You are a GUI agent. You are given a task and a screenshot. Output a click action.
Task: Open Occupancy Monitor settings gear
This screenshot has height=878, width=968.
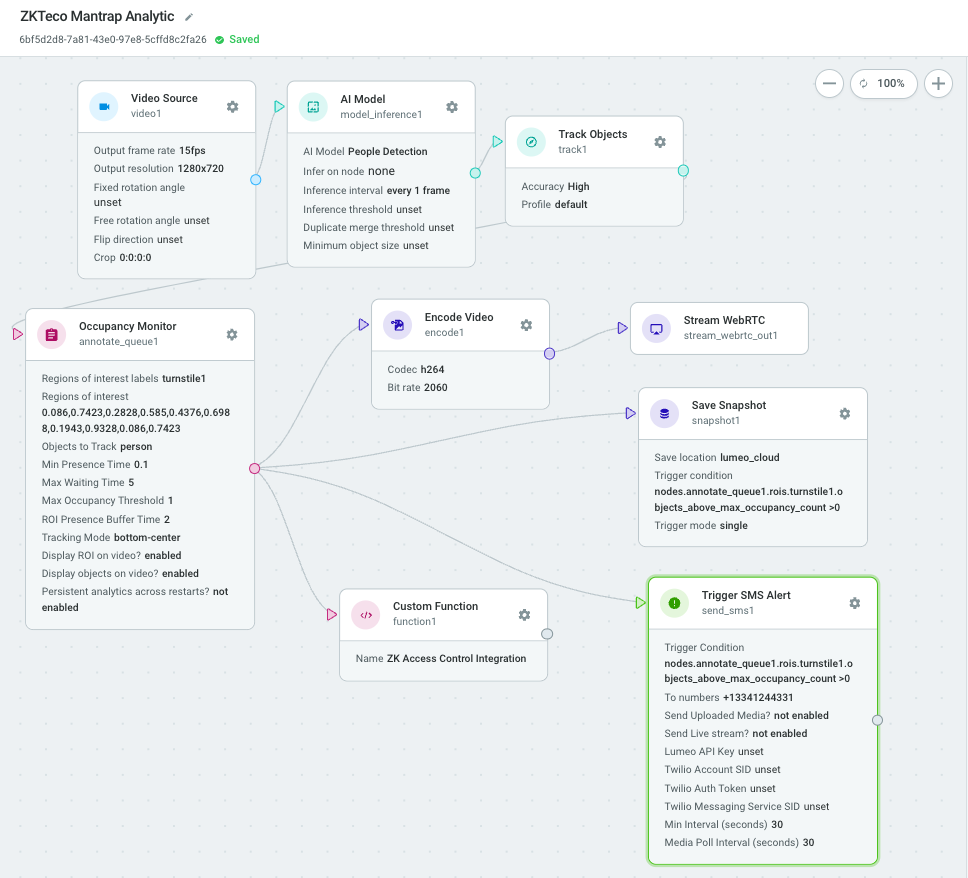tap(232, 335)
